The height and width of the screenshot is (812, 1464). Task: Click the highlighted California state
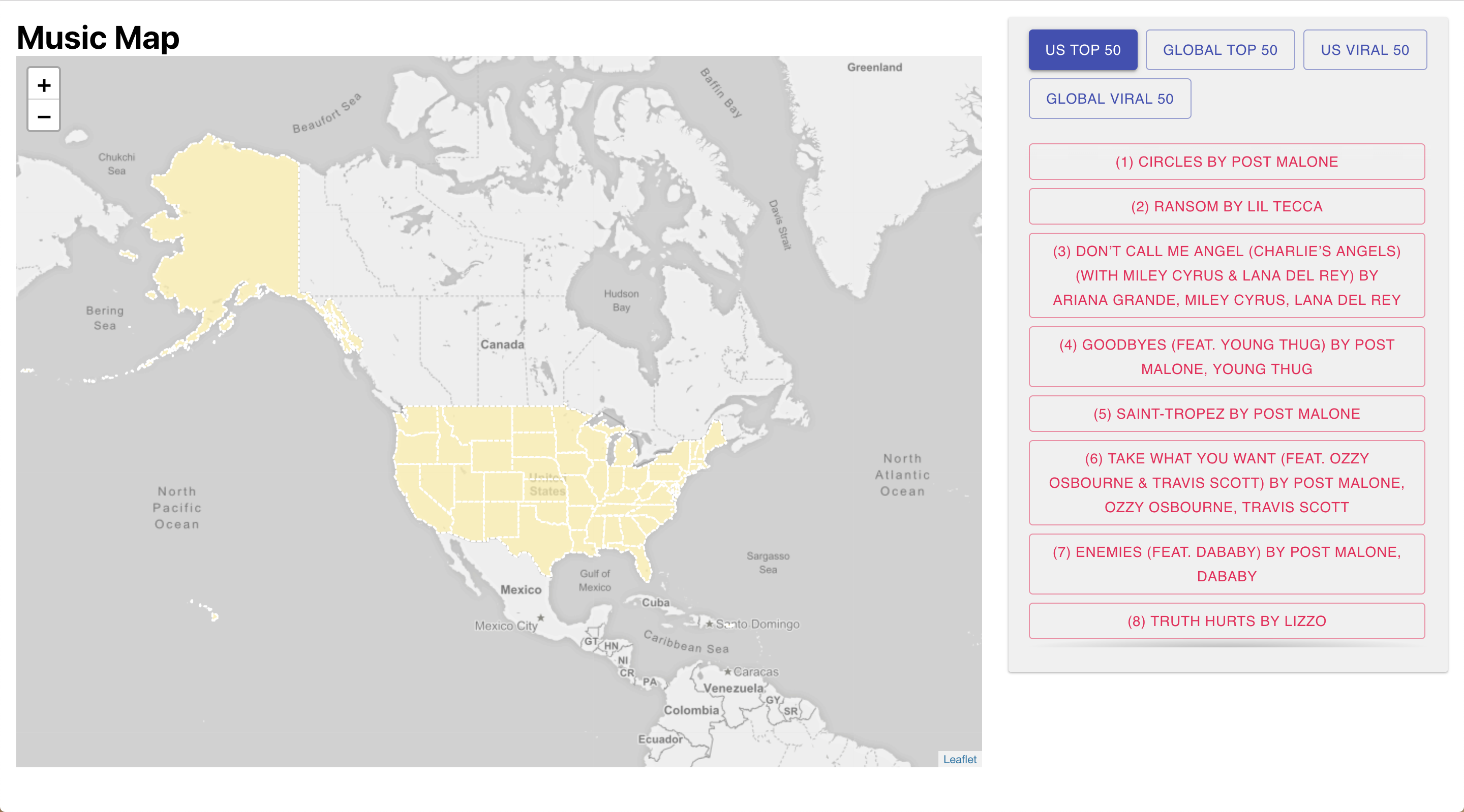click(x=415, y=491)
